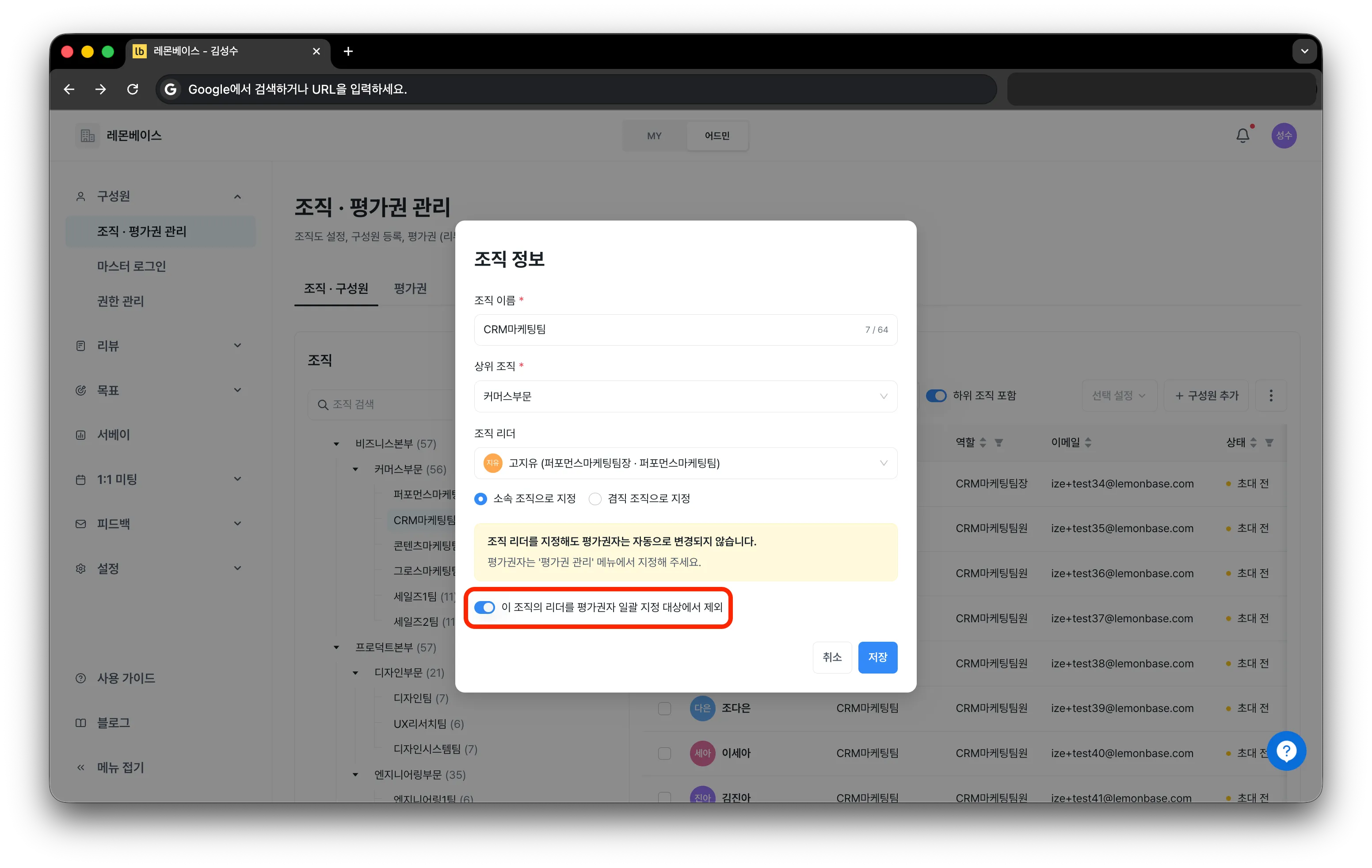Select 겸직 조직으로 지정 radio option
The width and height of the screenshot is (1372, 868).
pos(595,499)
